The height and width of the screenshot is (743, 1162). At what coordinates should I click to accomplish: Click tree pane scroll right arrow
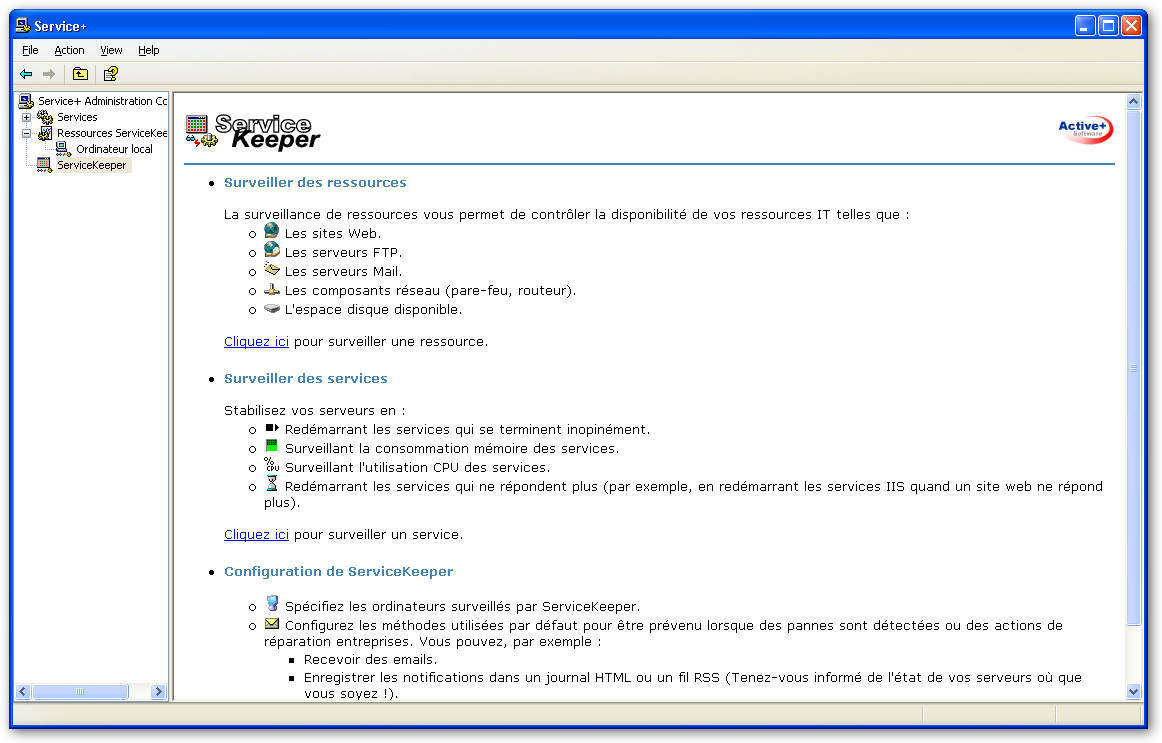[x=158, y=692]
